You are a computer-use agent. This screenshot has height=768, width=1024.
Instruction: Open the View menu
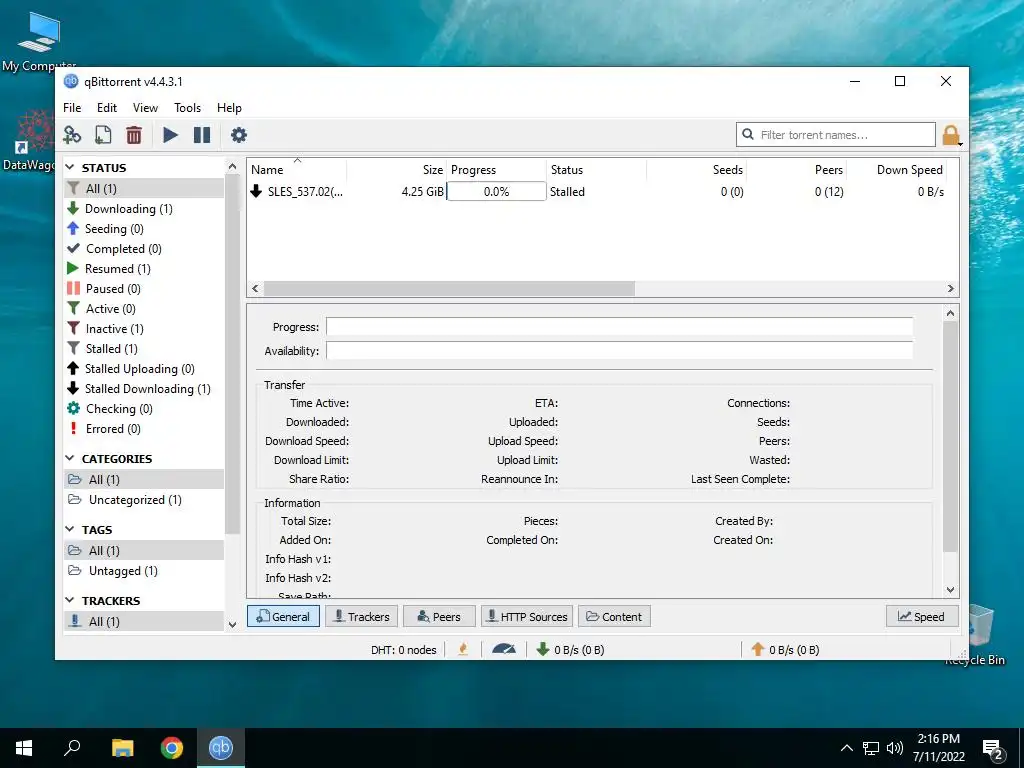145,108
